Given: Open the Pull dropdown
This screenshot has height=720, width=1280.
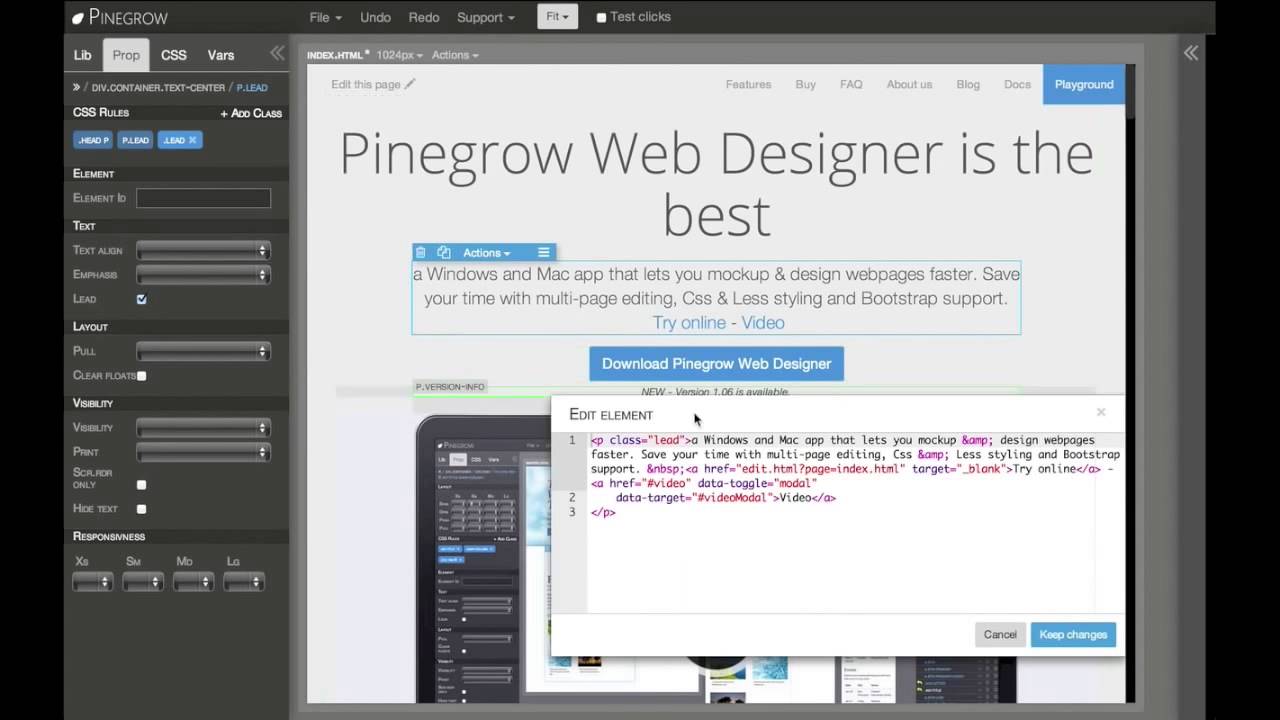Looking at the screenshot, I should pyautogui.click(x=203, y=351).
